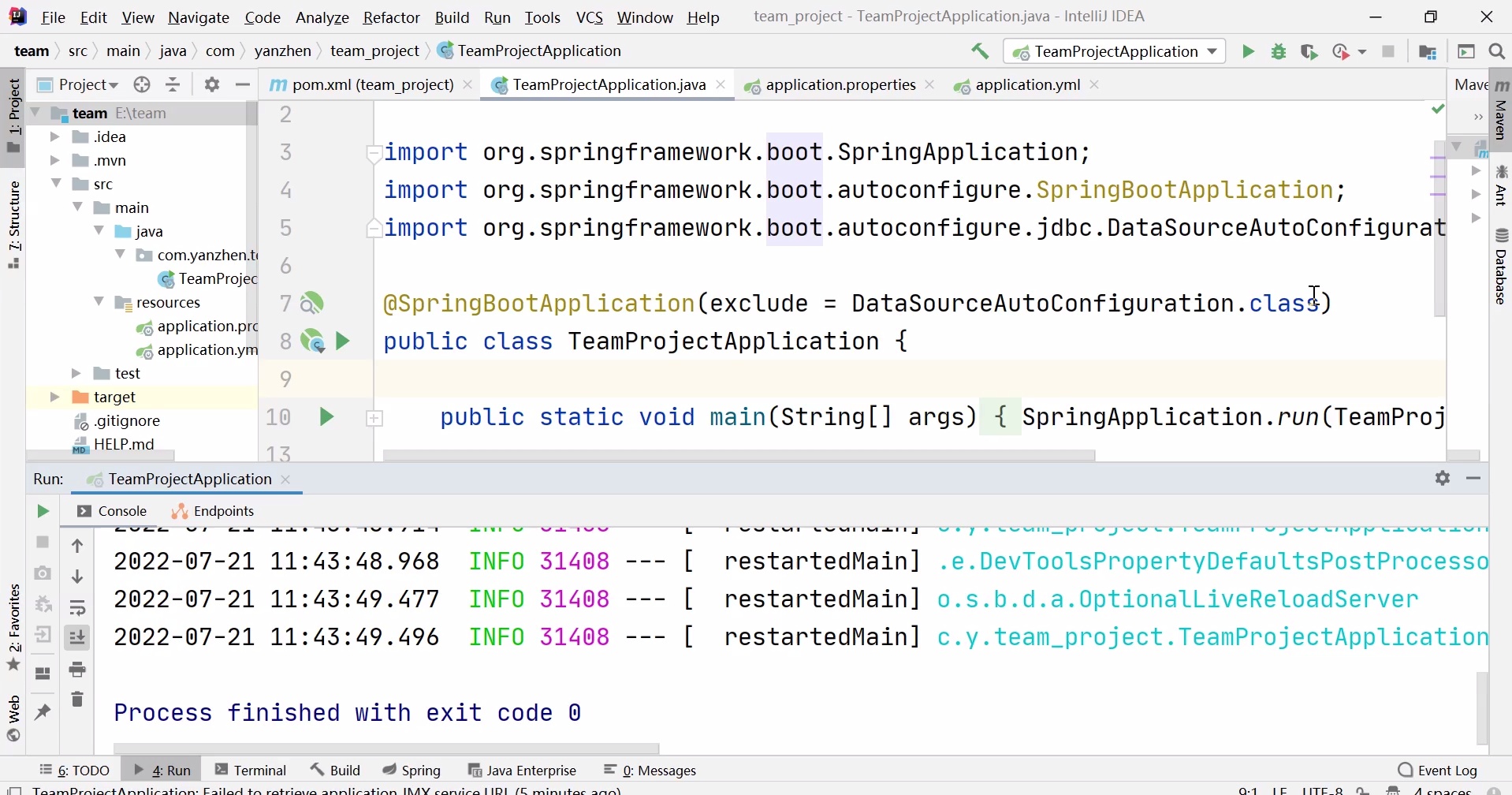Screen dimensions: 1512x795
Task: Open the run configuration dropdown
Action: pos(1212,50)
